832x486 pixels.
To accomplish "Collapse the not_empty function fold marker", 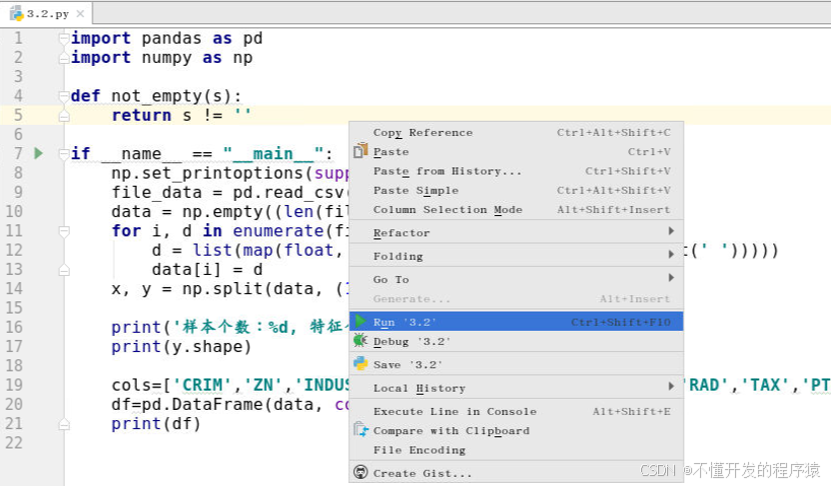I will pyautogui.click(x=64, y=96).
